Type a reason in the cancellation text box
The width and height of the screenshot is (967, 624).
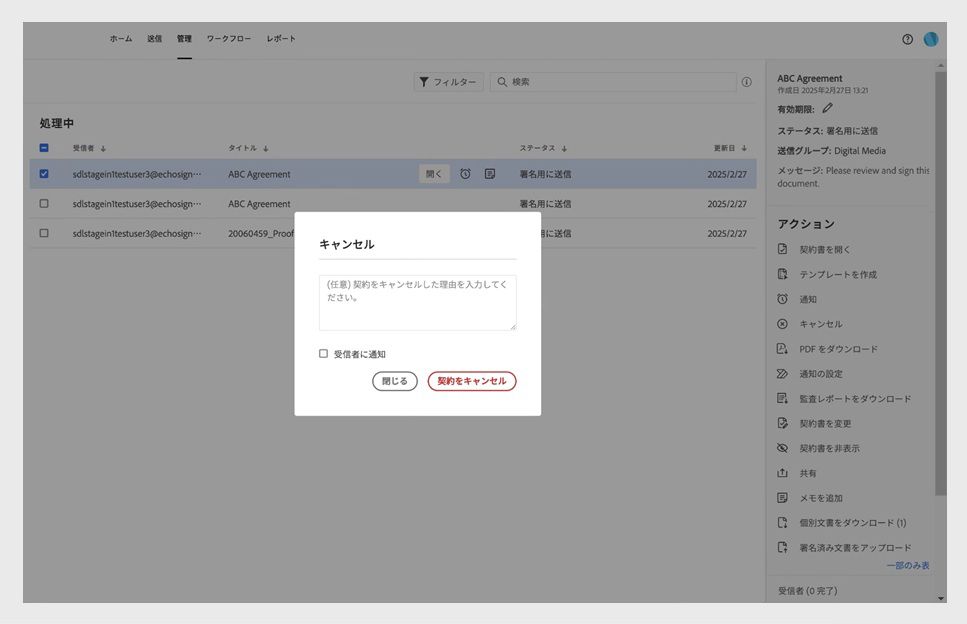click(417, 300)
